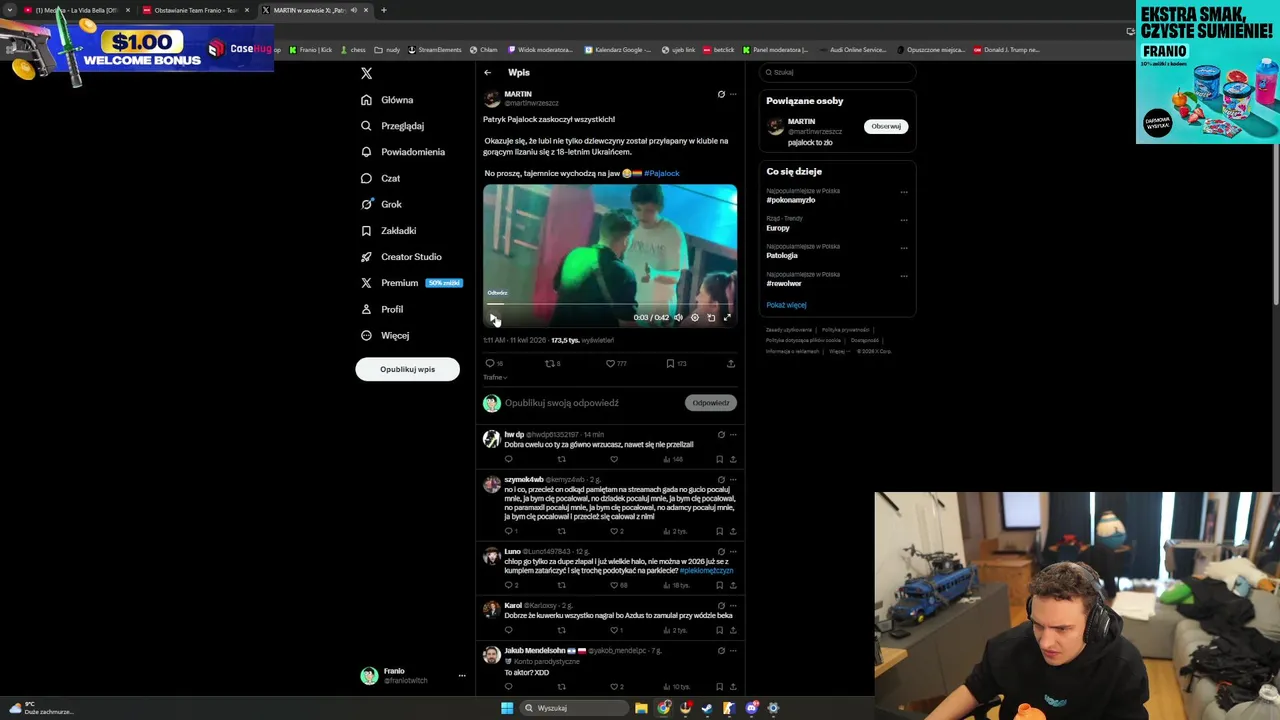This screenshot has height=720, width=1280.
Task: Click the video progress bar
Action: (610, 303)
